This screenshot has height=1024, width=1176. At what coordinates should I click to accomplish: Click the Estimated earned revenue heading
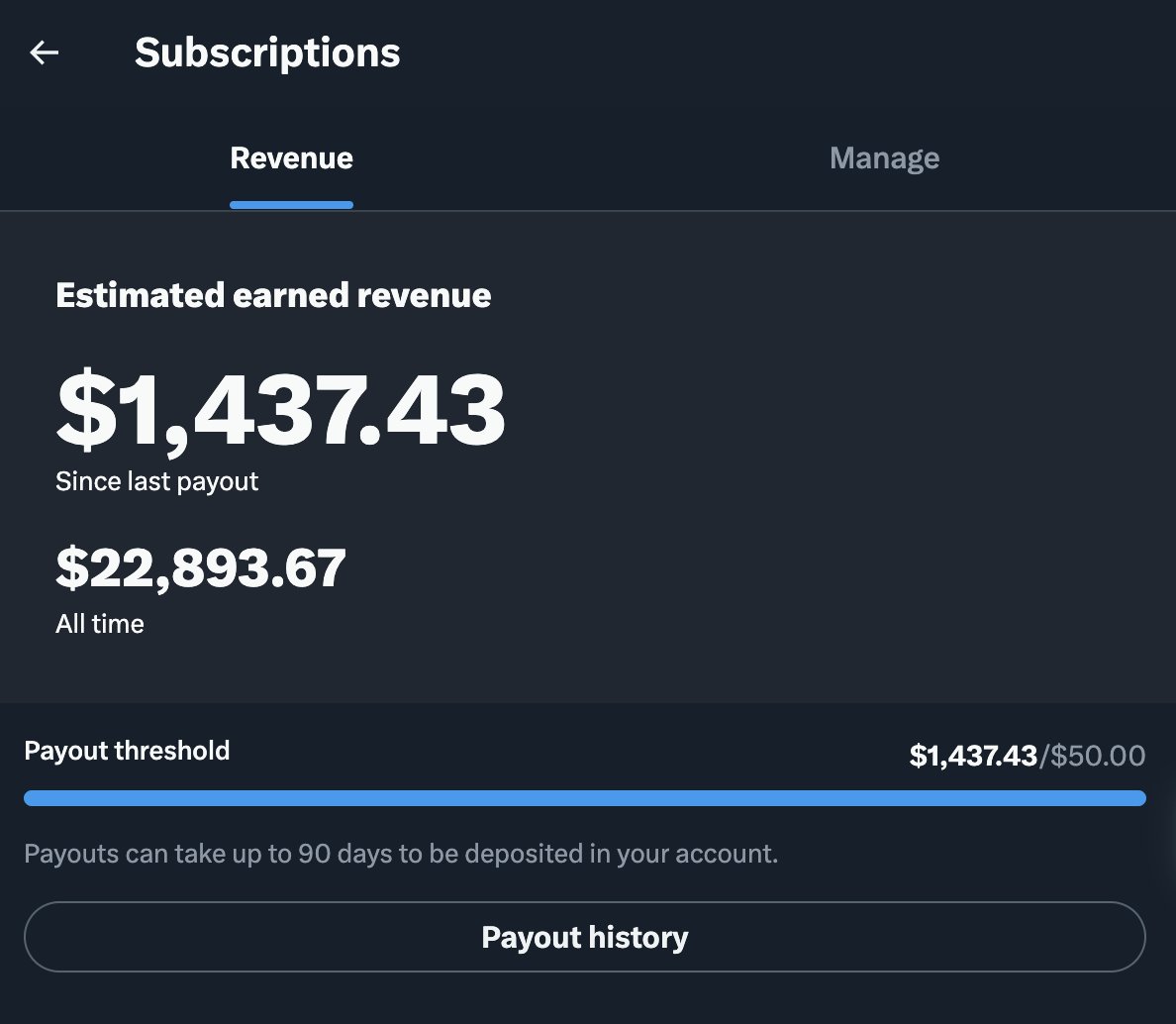tap(274, 295)
